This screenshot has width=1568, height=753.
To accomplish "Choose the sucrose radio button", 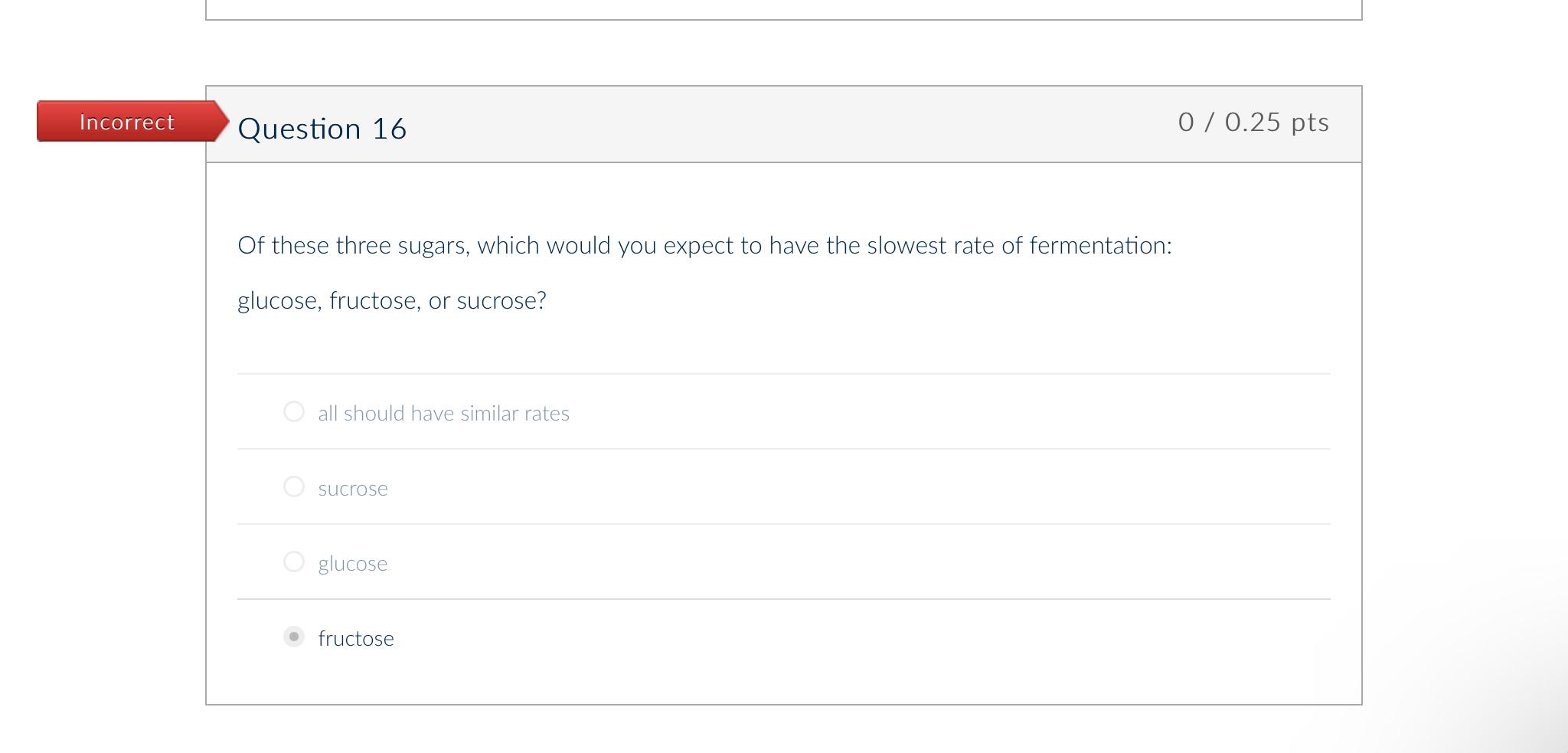I will [294, 487].
